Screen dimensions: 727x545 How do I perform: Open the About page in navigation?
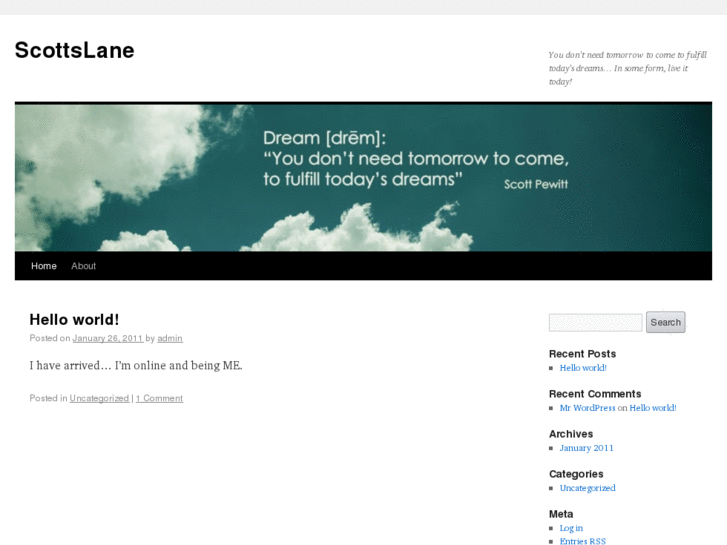[x=83, y=266]
